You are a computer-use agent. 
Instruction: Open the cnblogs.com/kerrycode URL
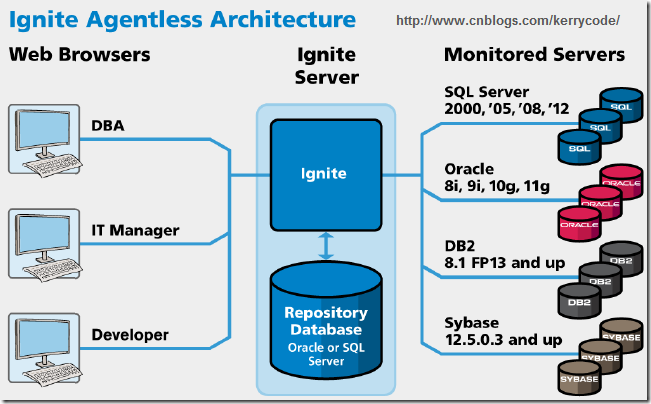point(508,20)
